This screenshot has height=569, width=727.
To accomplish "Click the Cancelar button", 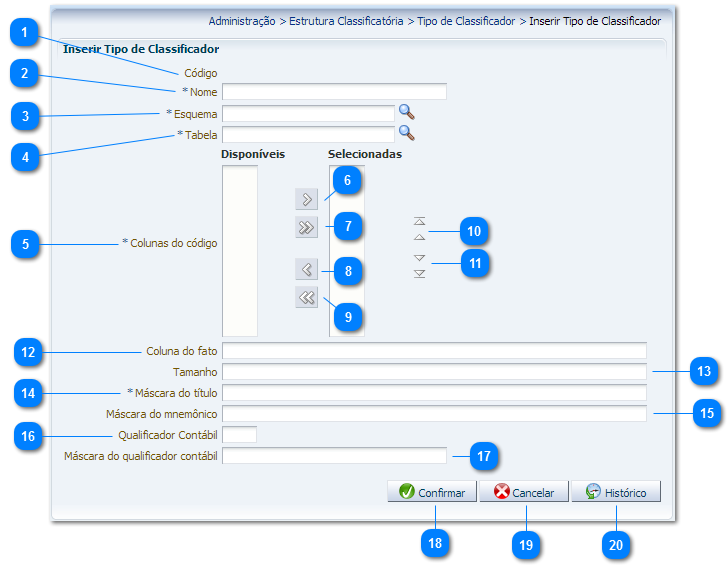I will coord(524,492).
